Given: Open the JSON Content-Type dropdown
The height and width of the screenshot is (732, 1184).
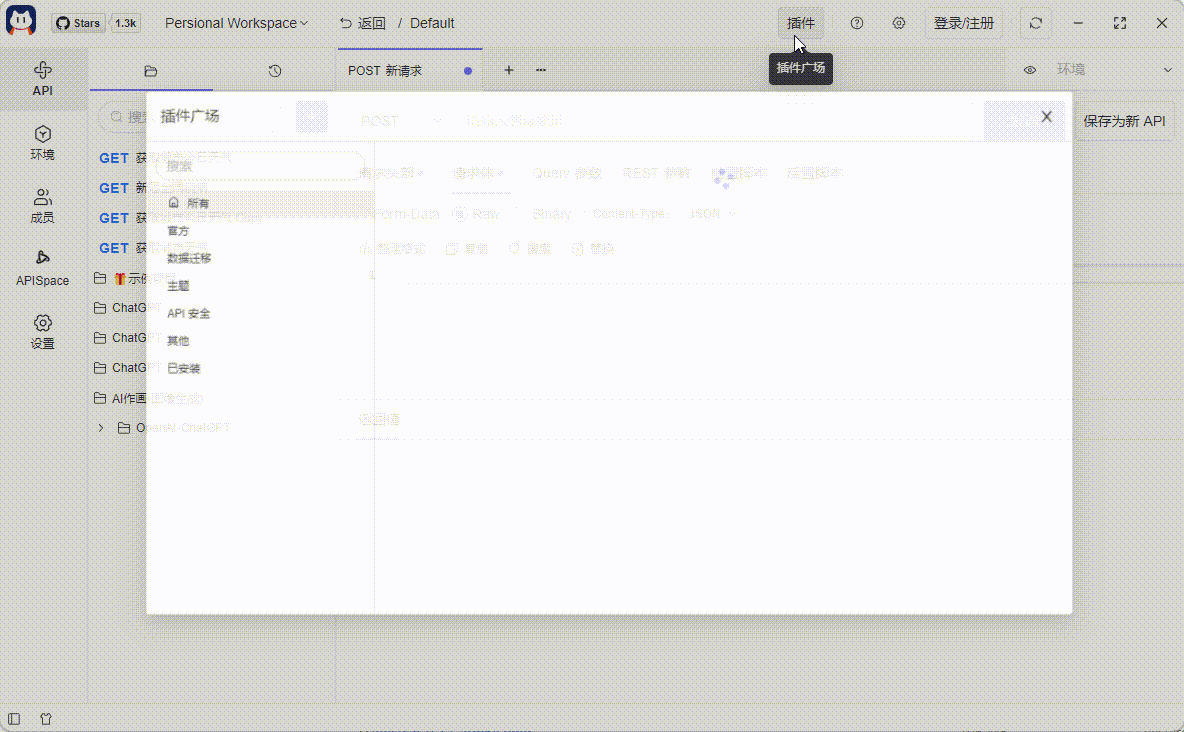Looking at the screenshot, I should pyautogui.click(x=712, y=215).
